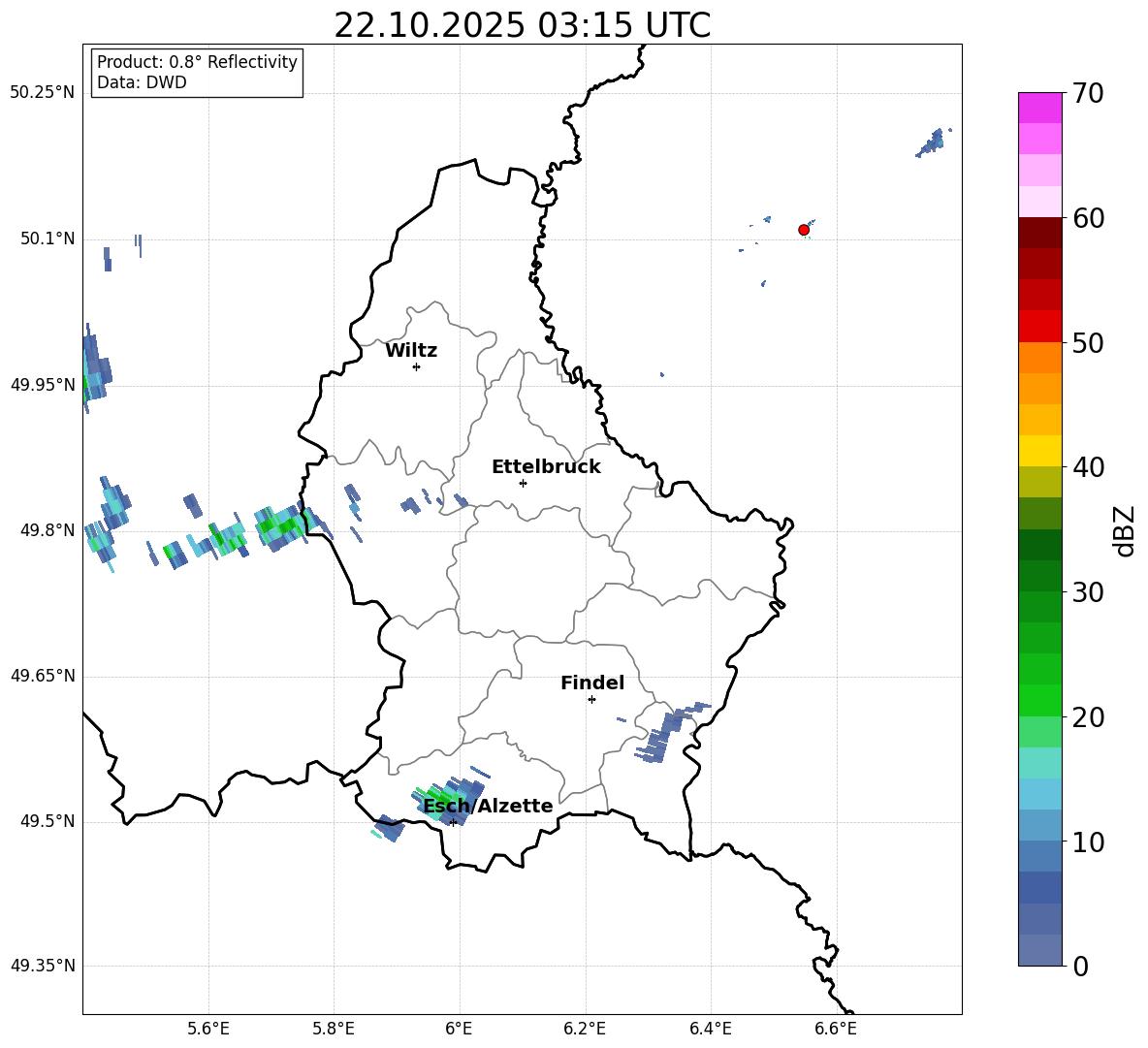Click the Ettelbruck cross marker

[523, 483]
